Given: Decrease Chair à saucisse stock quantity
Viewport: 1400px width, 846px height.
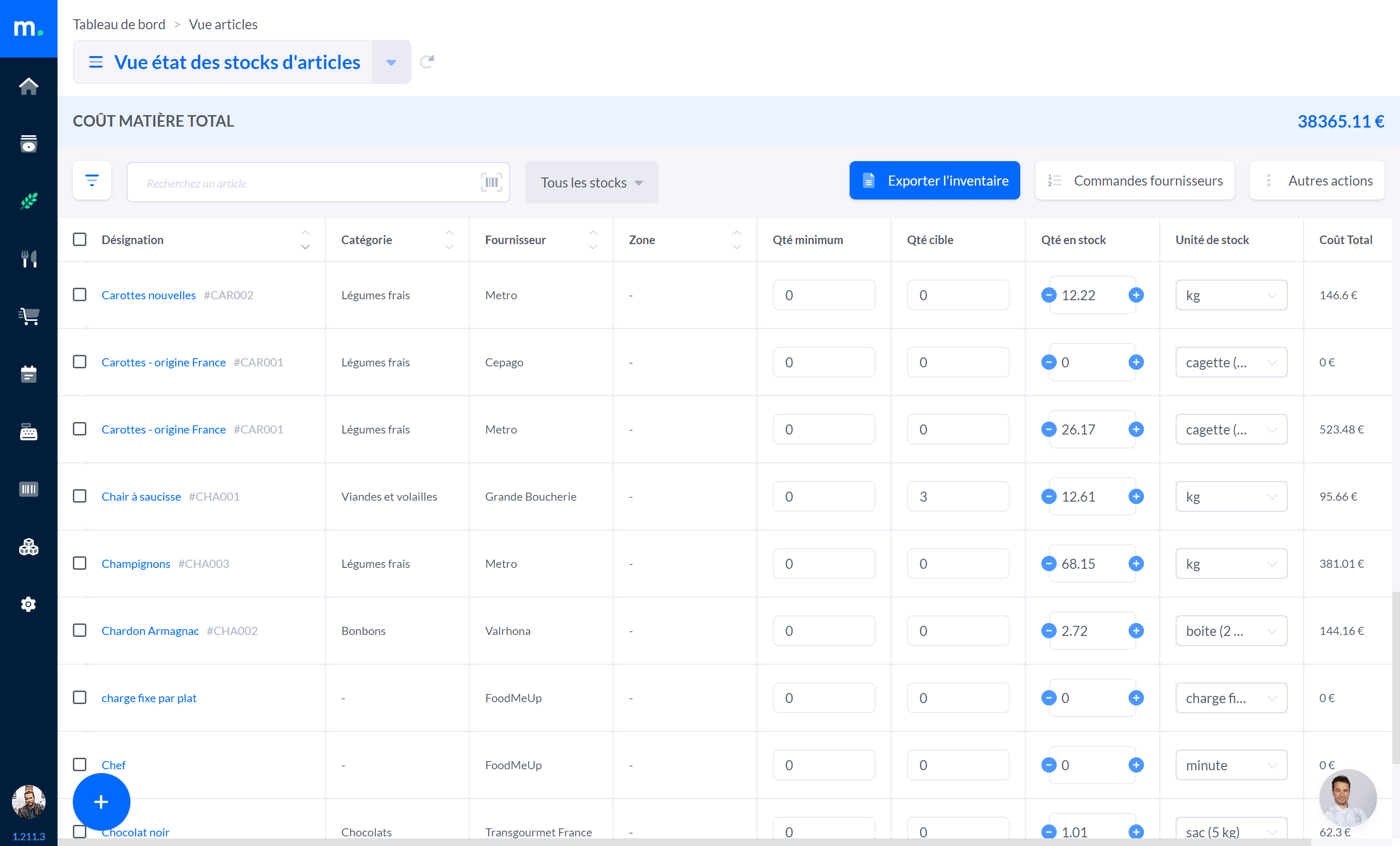Looking at the screenshot, I should click(1049, 496).
